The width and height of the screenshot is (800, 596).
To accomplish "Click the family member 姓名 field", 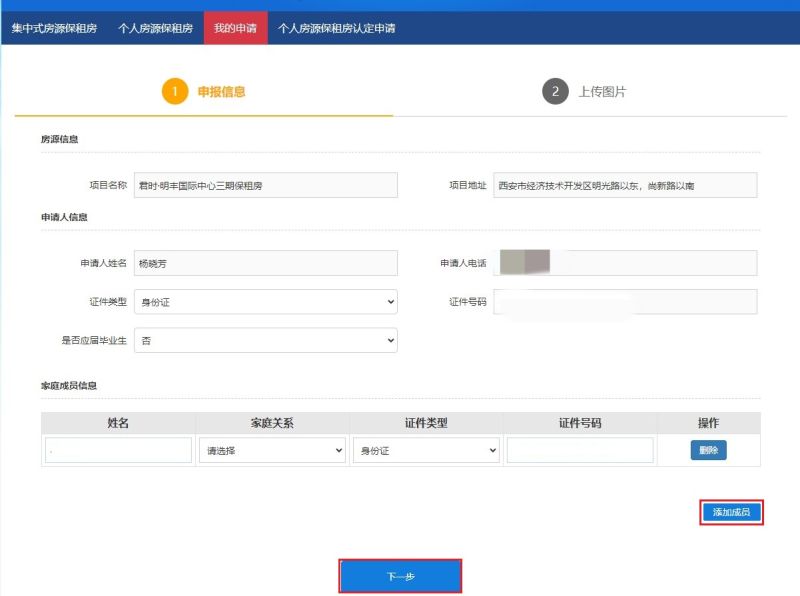I will pos(118,450).
